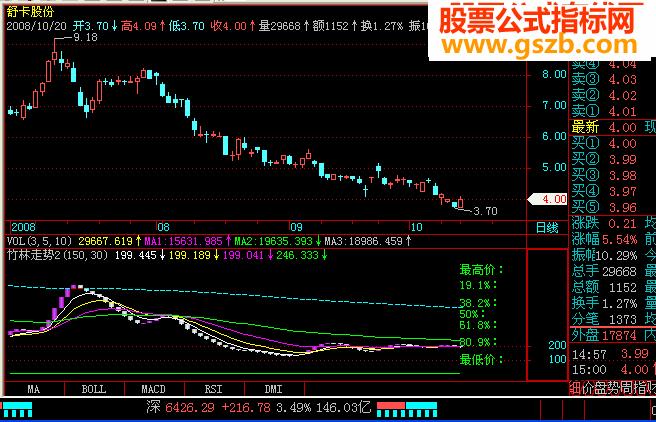Open the 指 tab in the bottom-right panel
This screenshot has width=656, height=422.
point(638,389)
